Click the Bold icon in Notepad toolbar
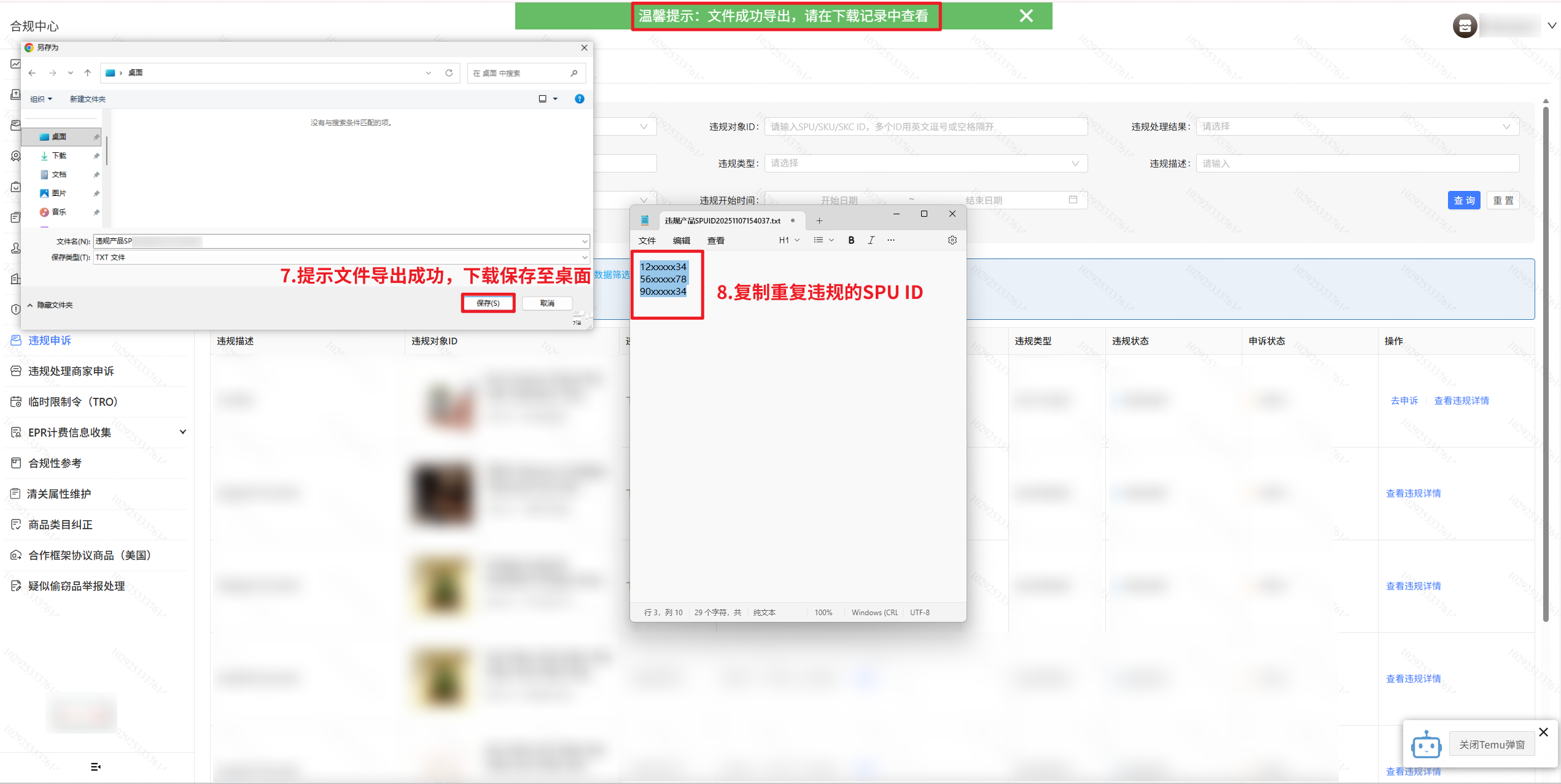1561x784 pixels. (851, 240)
